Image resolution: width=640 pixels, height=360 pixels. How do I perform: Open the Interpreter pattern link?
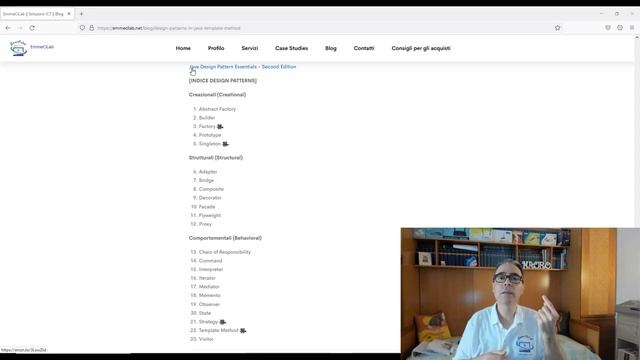211,269
